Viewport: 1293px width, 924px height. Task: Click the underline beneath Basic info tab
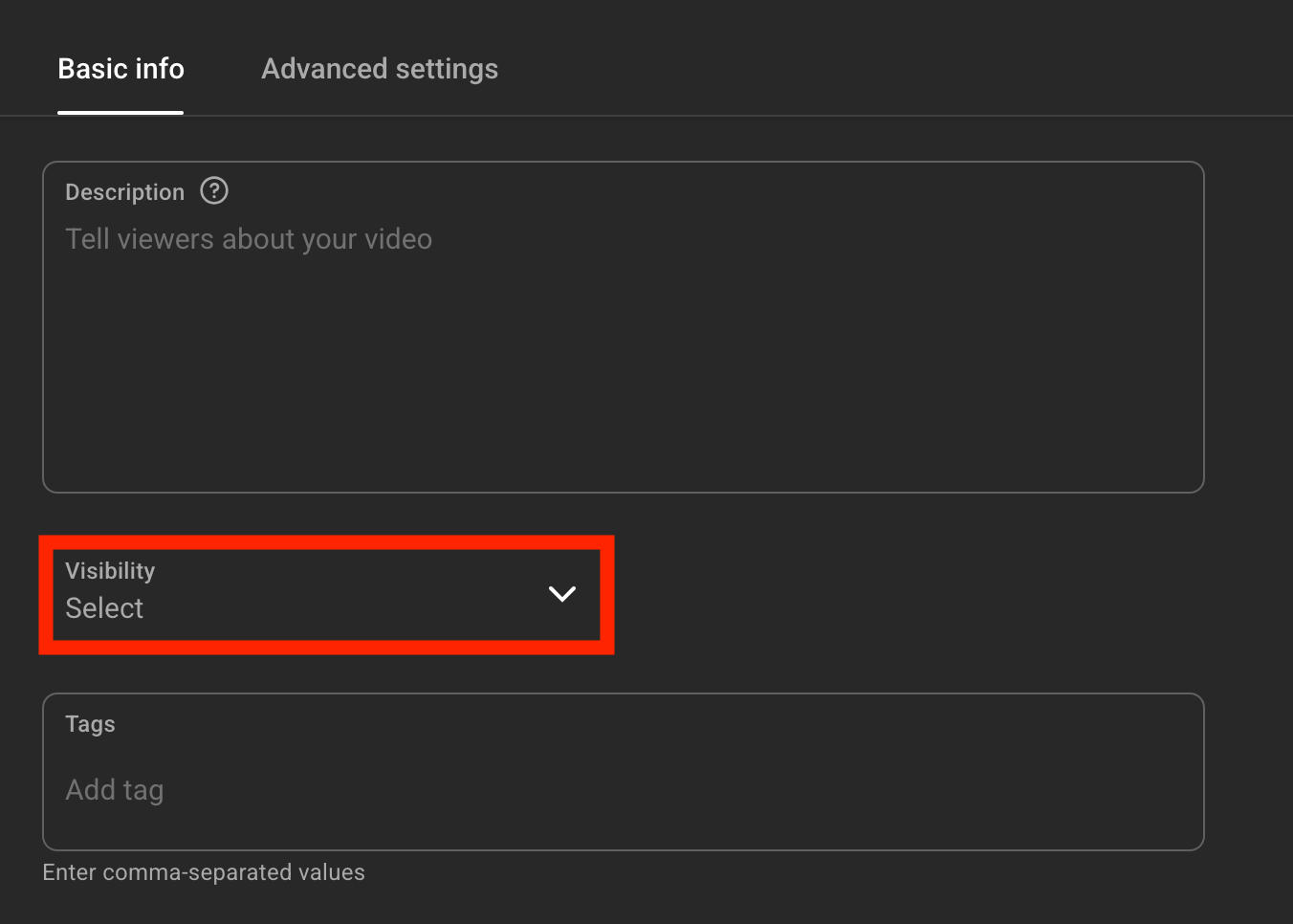pyautogui.click(x=121, y=112)
